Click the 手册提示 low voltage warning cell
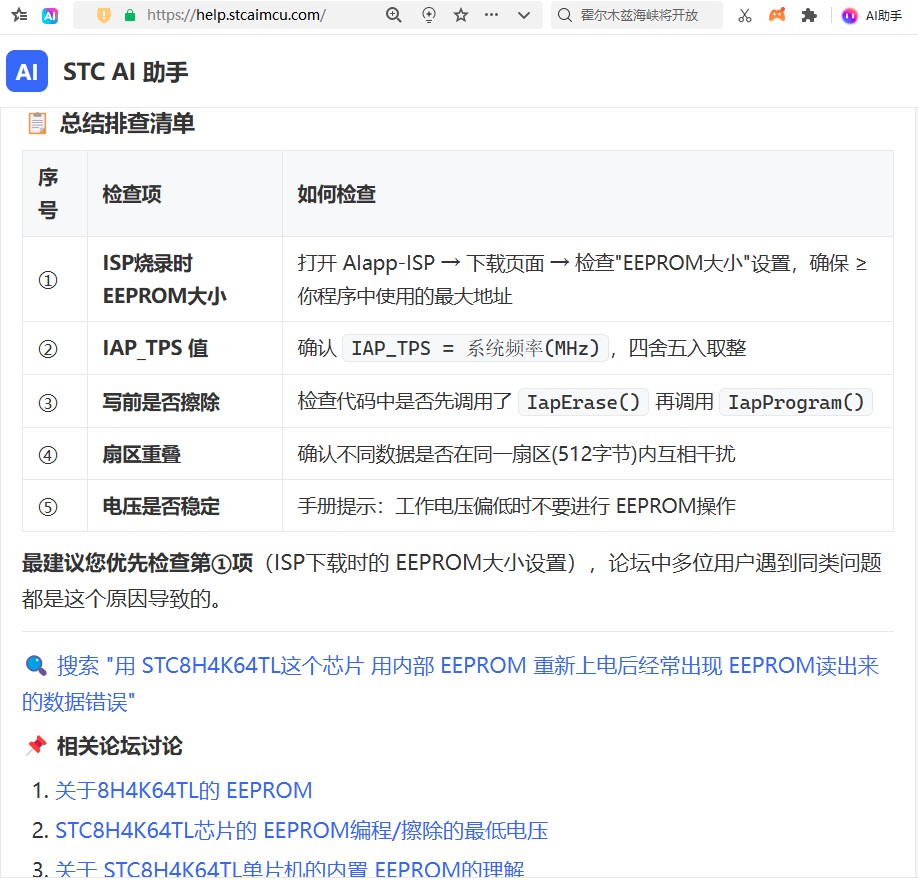 [x=588, y=506]
